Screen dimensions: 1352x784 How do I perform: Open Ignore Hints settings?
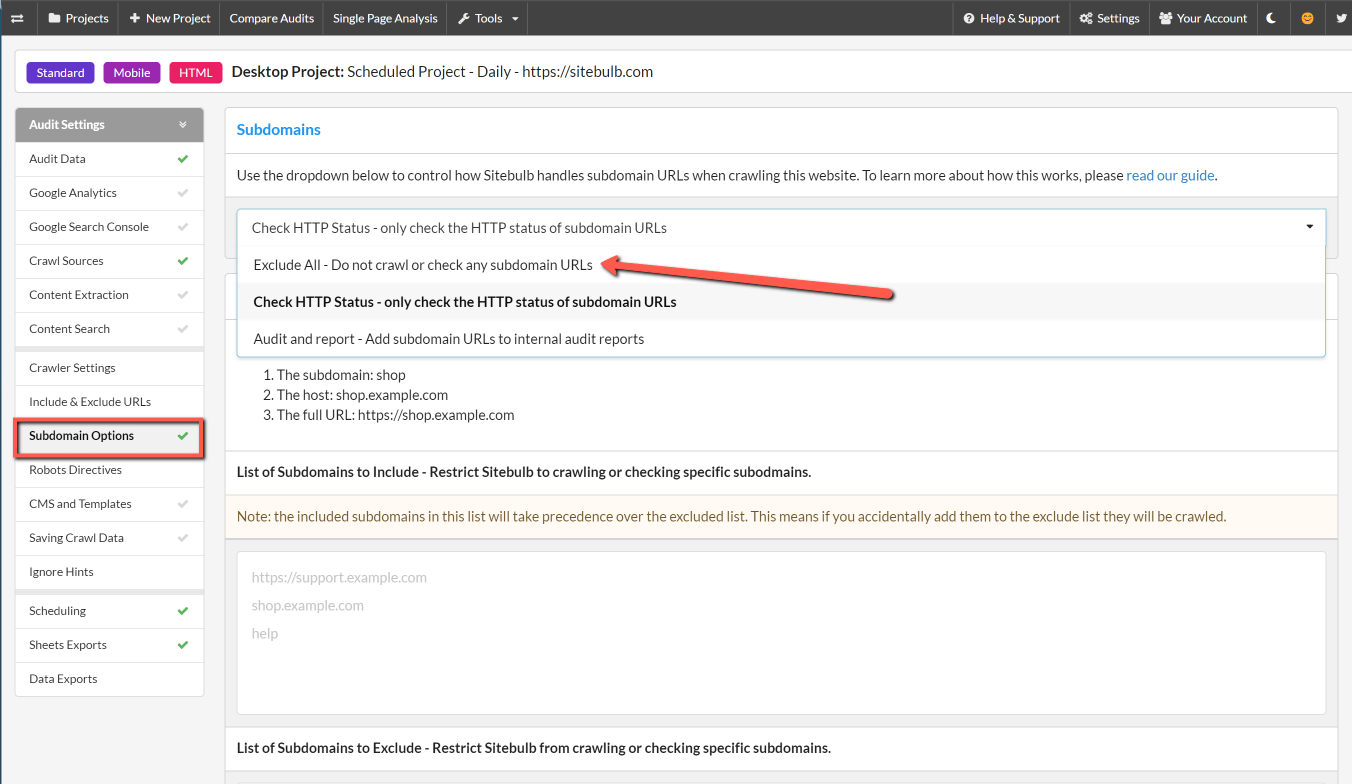[x=109, y=572]
